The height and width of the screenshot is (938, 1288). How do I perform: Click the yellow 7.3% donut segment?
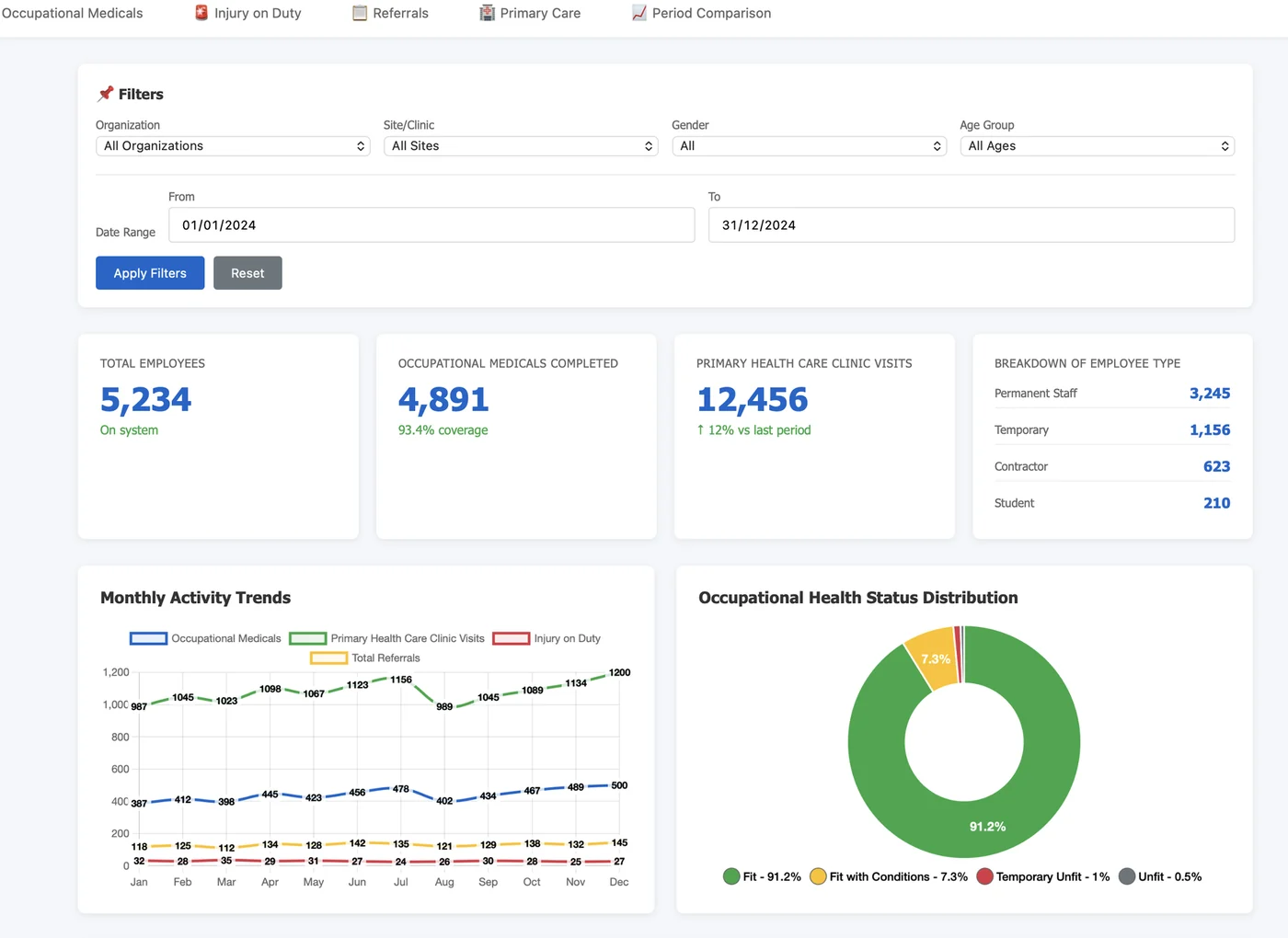point(934,659)
